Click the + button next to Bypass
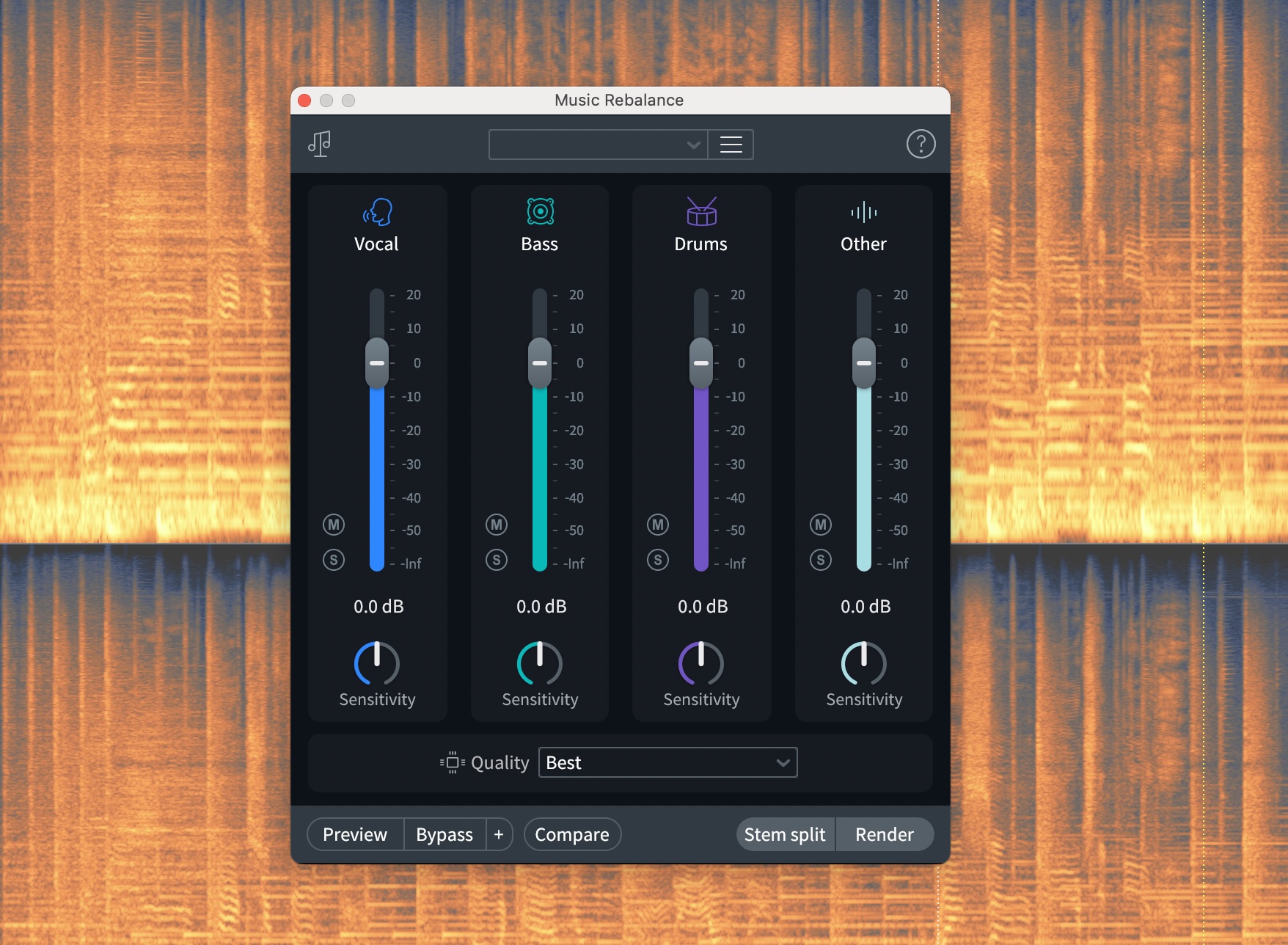Image resolution: width=1288 pixels, height=945 pixels. tap(499, 834)
